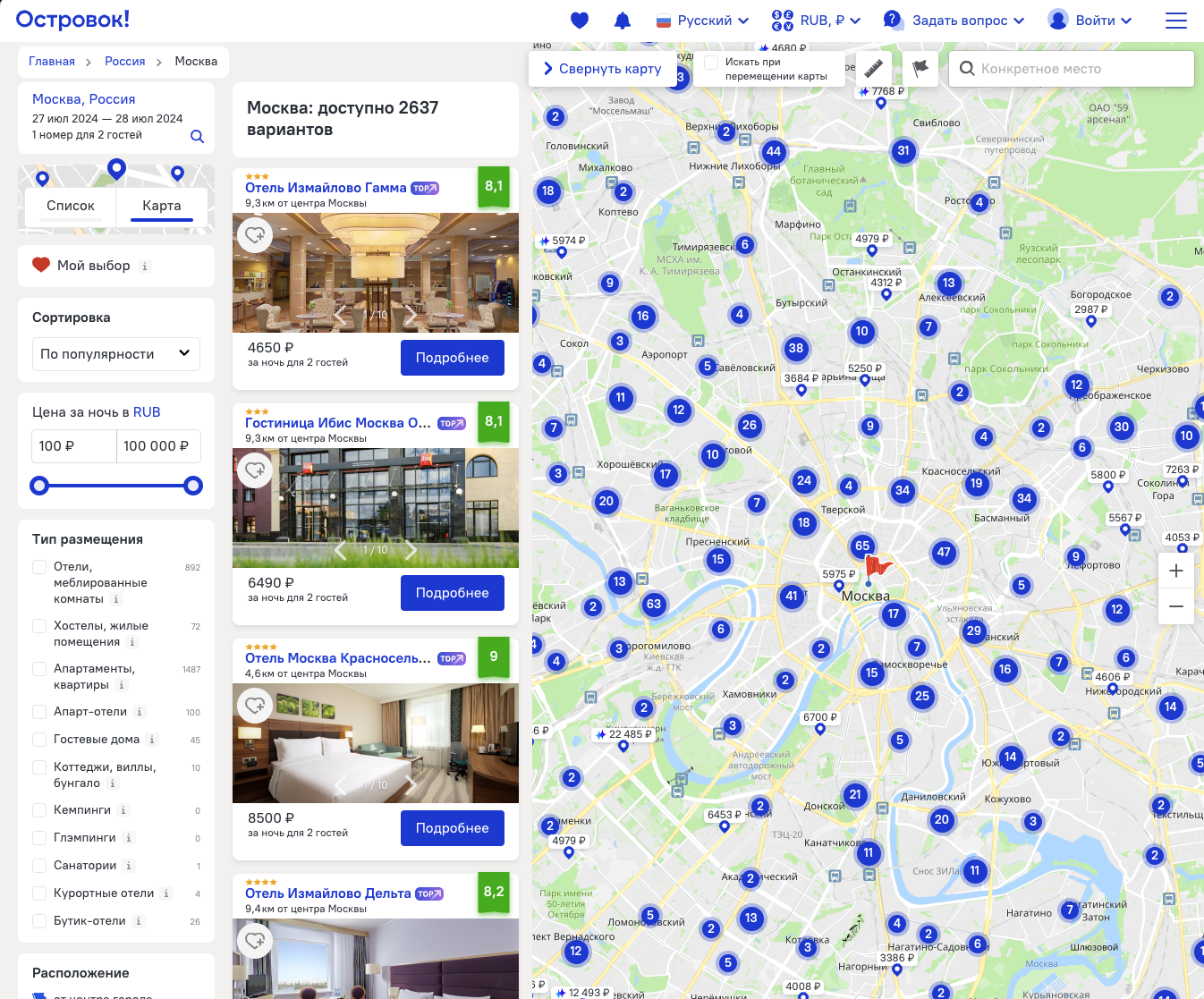
Task: Switch to the Список tab
Action: (x=71, y=207)
